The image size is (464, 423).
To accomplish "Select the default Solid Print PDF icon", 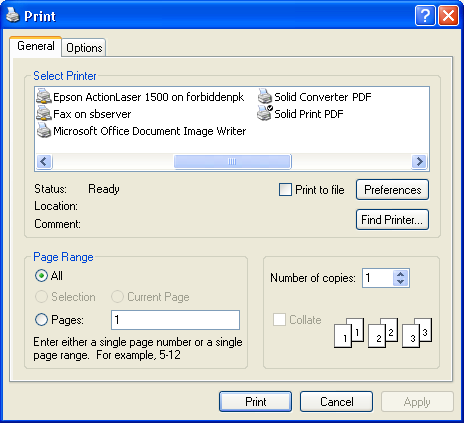I will point(265,113).
